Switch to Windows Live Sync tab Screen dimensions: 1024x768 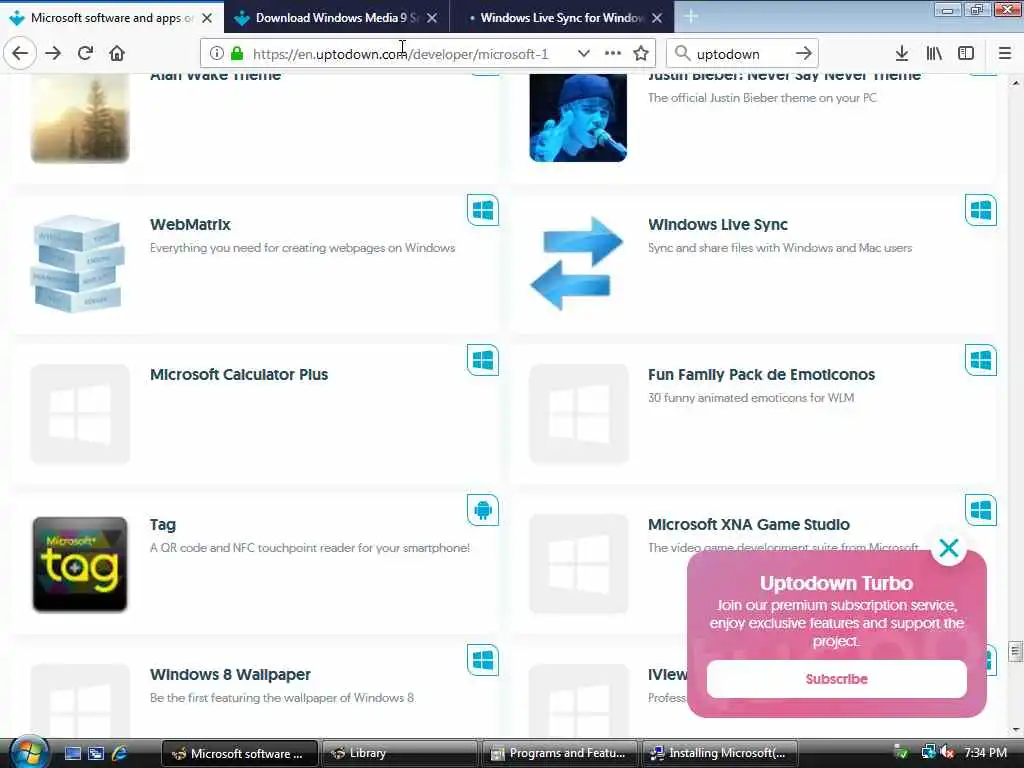click(x=562, y=18)
